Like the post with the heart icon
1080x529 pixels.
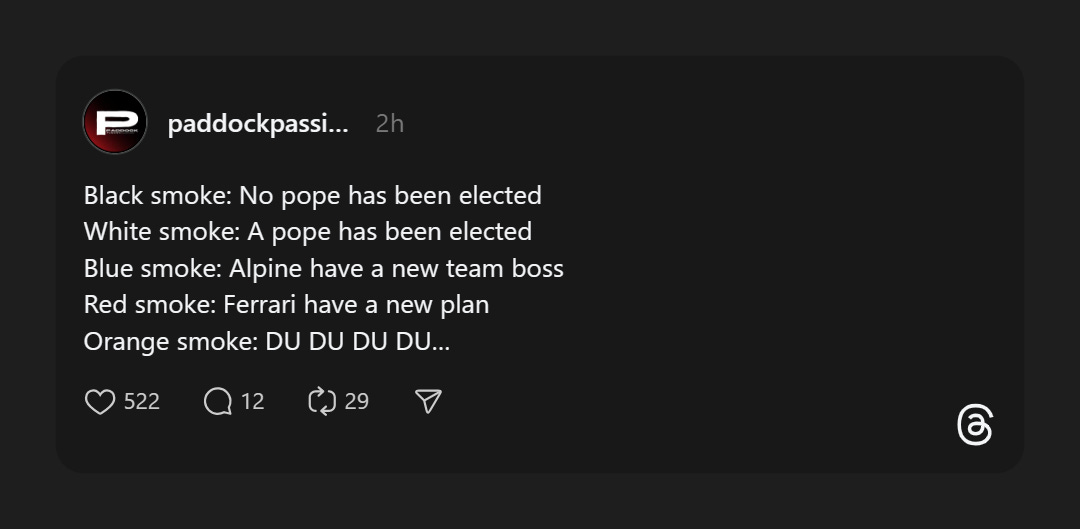[100, 402]
